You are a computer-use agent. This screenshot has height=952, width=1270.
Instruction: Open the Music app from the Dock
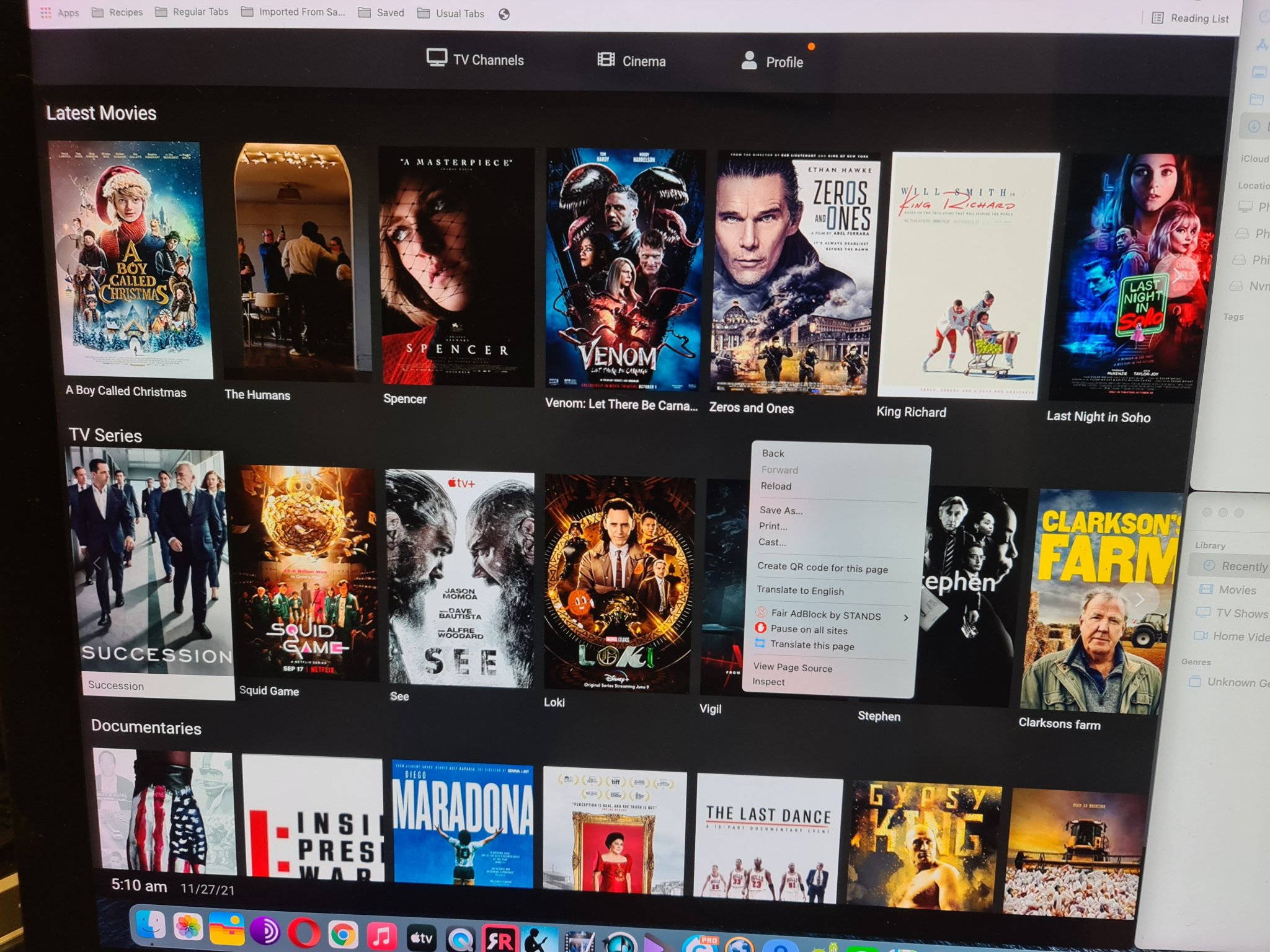(x=381, y=936)
